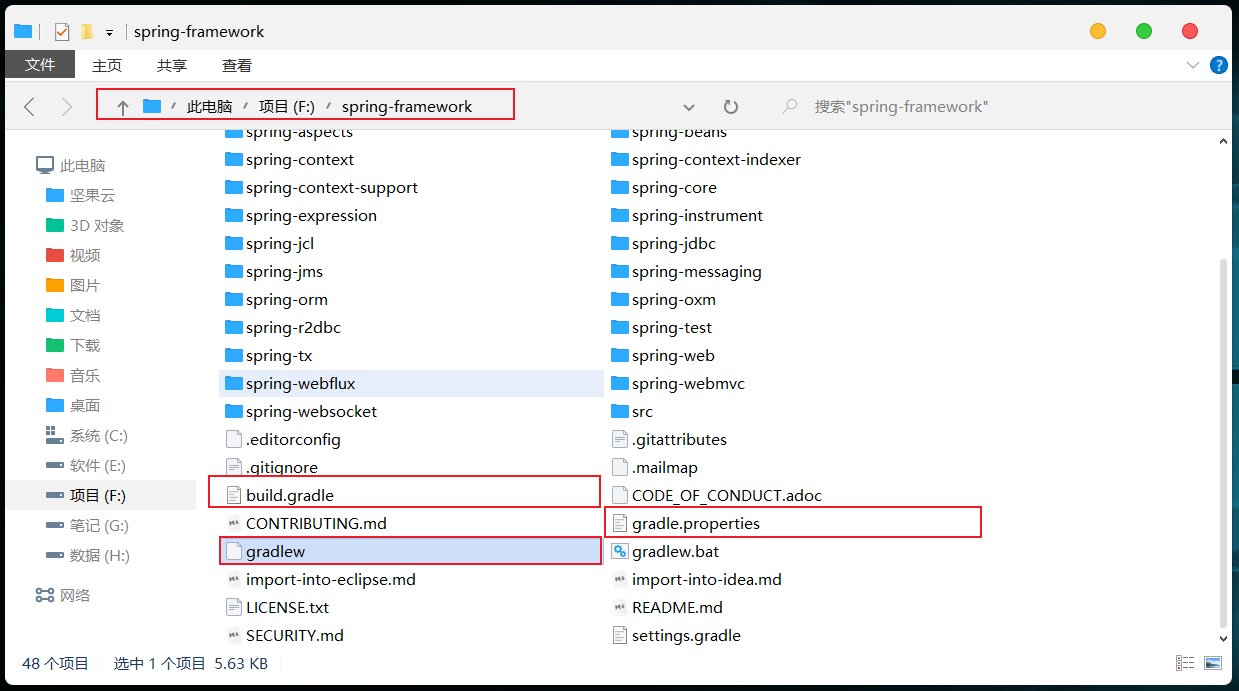Select 图片 folder in the navigation pane

pos(85,285)
